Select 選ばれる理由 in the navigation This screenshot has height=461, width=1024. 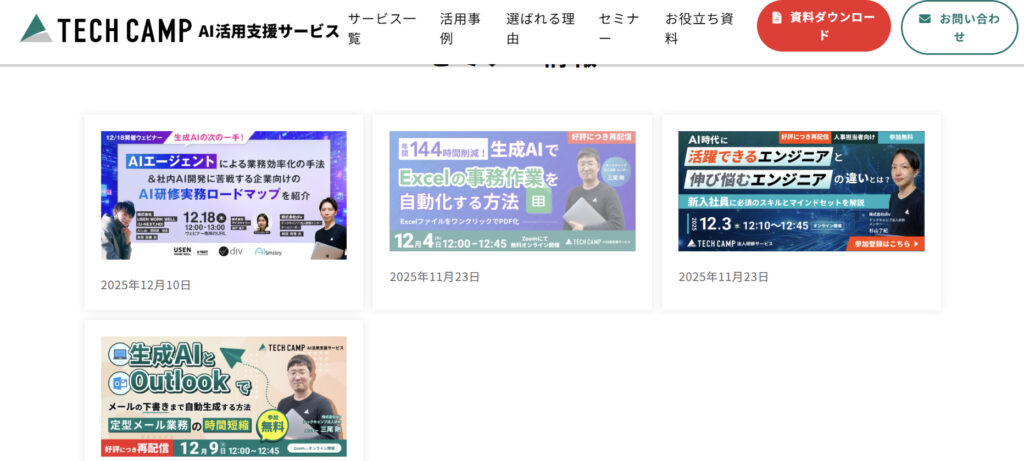point(540,28)
